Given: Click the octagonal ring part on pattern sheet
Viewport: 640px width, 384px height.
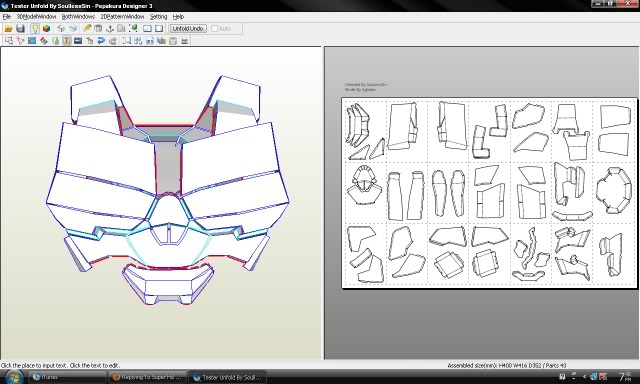Looking at the screenshot, I should 613,191.
